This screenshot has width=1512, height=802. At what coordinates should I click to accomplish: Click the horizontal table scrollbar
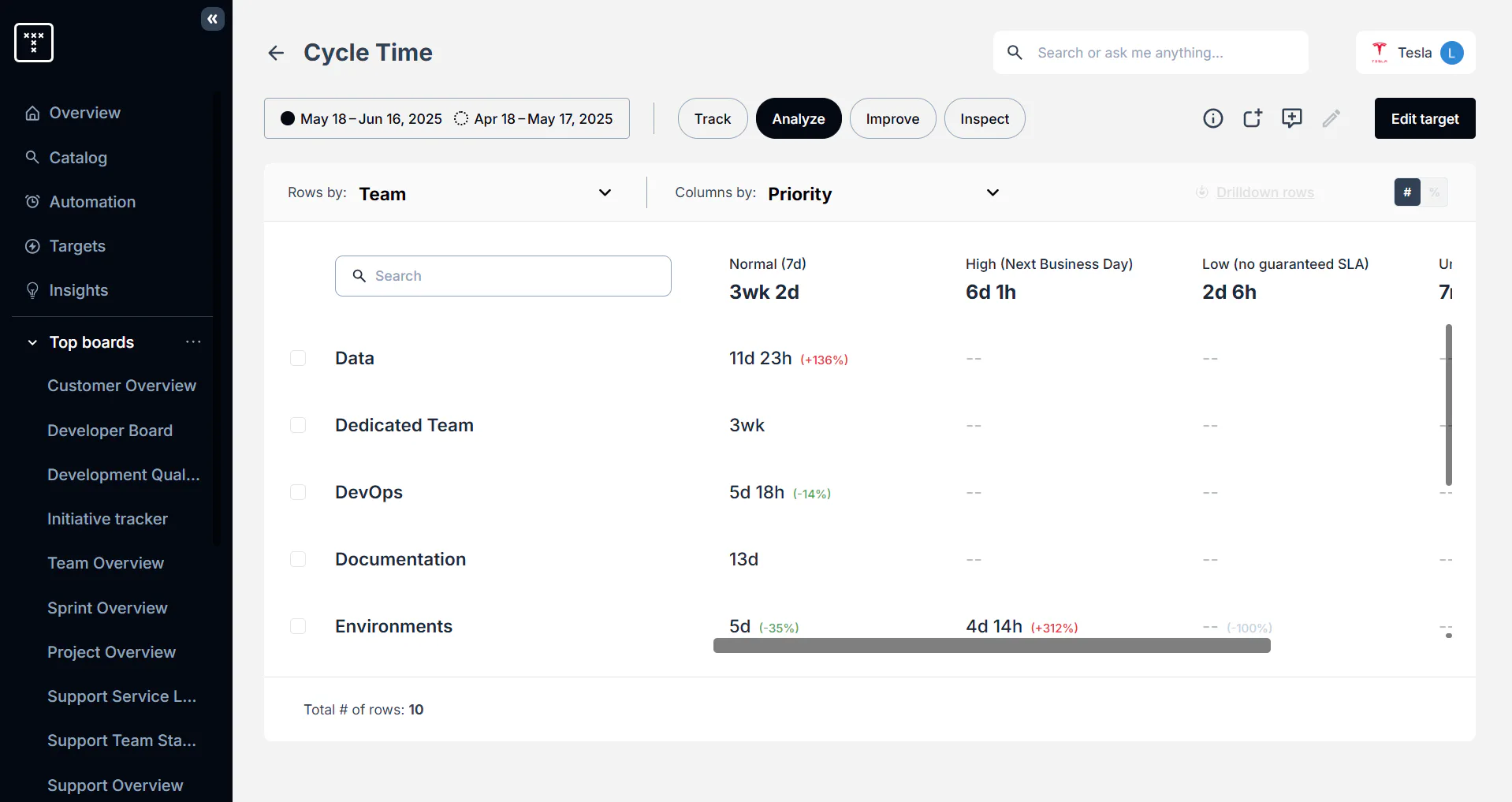[x=992, y=646]
